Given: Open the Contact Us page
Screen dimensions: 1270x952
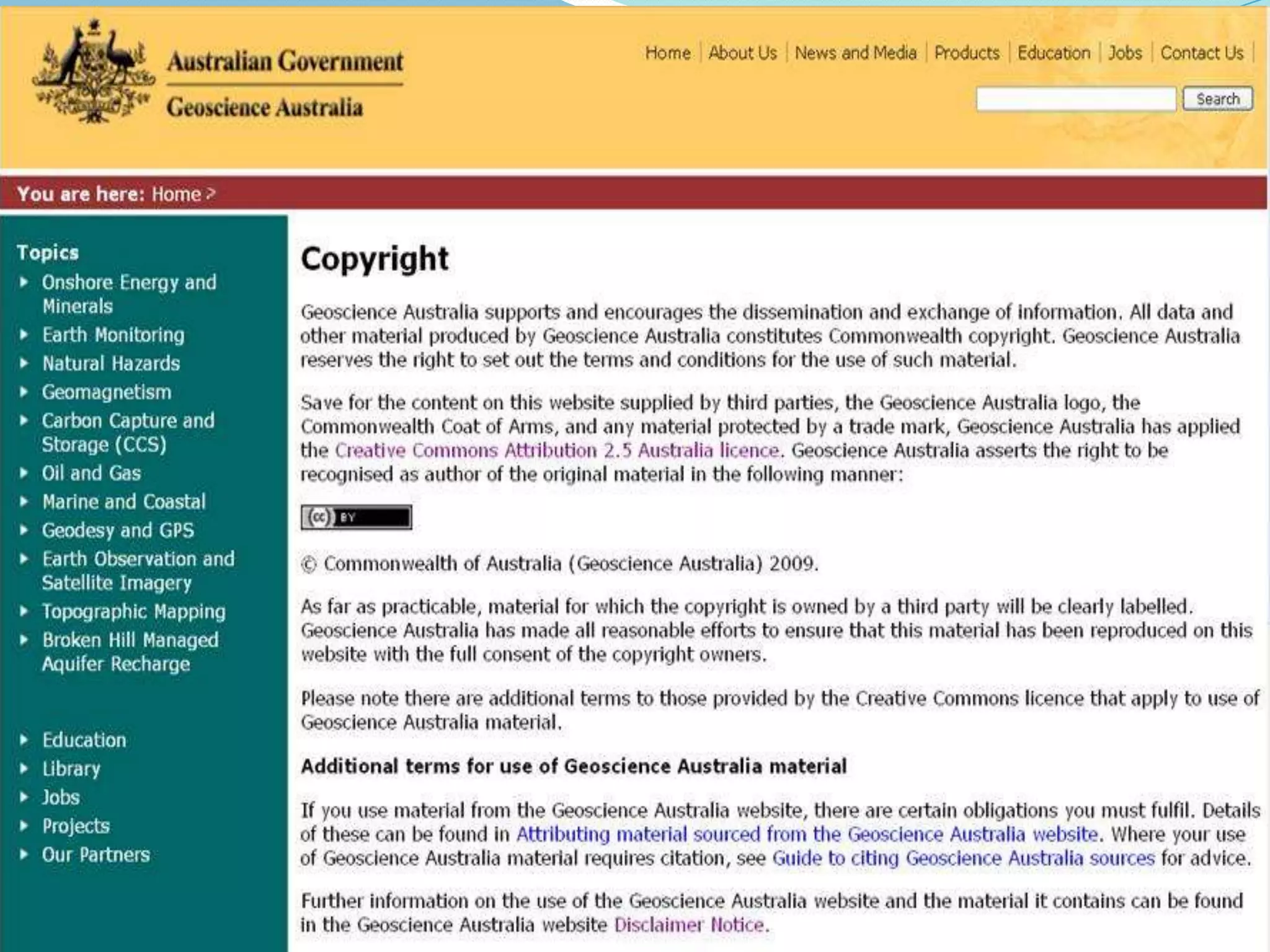Looking at the screenshot, I should click(1202, 53).
